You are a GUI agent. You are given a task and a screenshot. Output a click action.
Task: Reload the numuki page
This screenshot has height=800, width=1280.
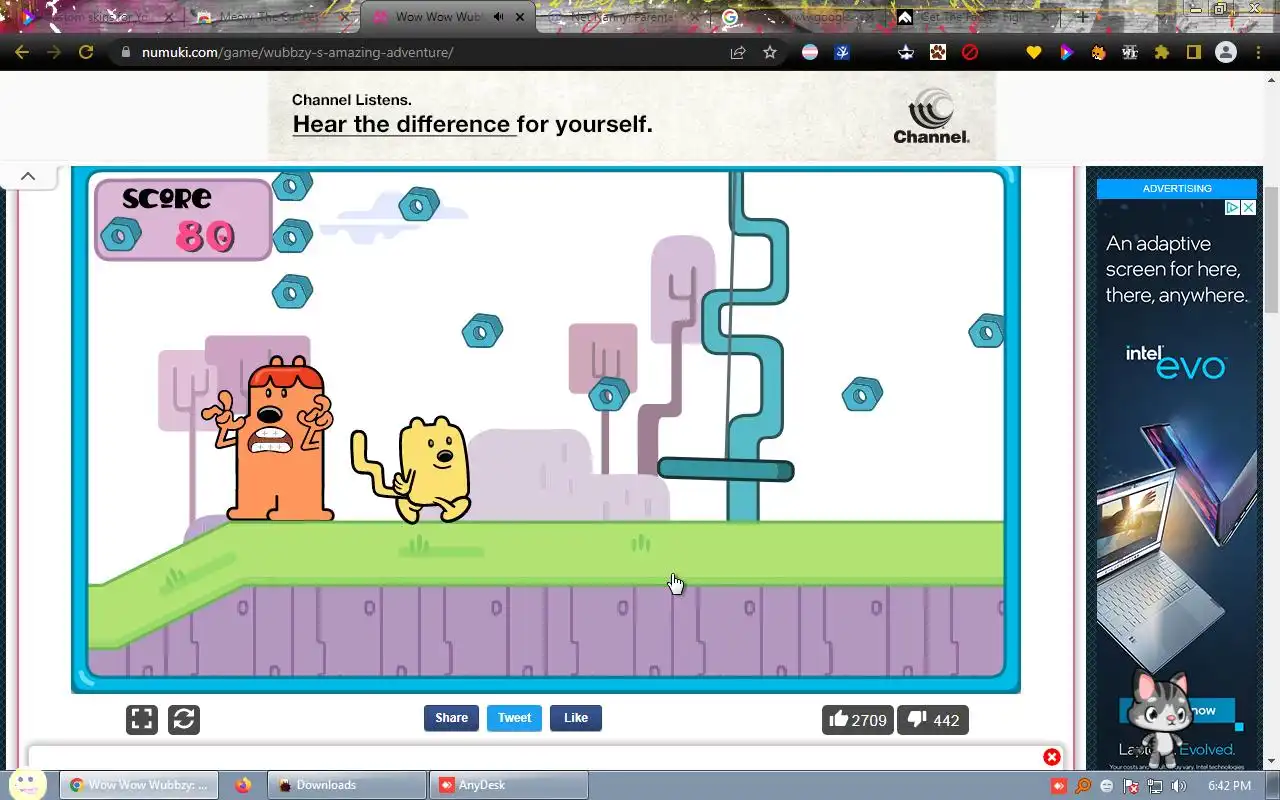pos(86,52)
